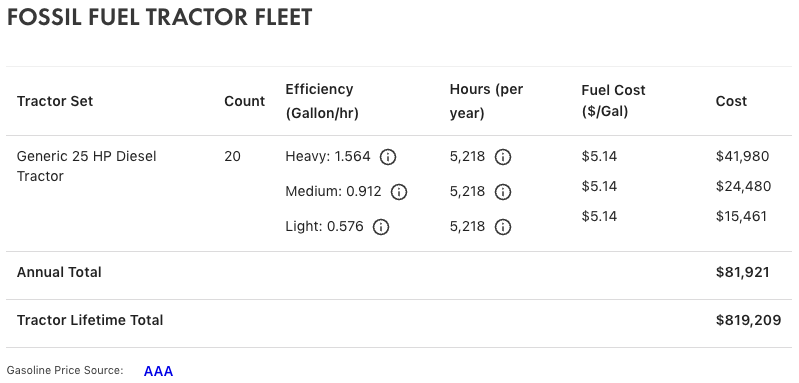
Task: Click info icon beside Medium: 0.912
Action: tap(399, 192)
